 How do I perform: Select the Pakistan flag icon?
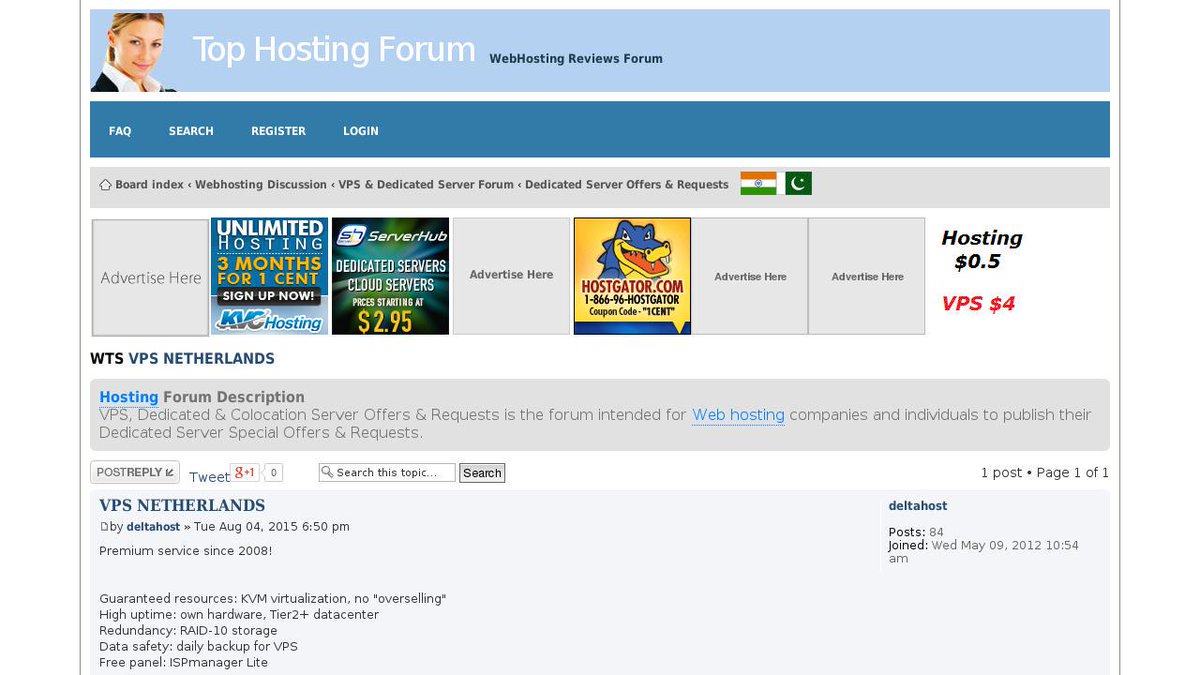796,182
